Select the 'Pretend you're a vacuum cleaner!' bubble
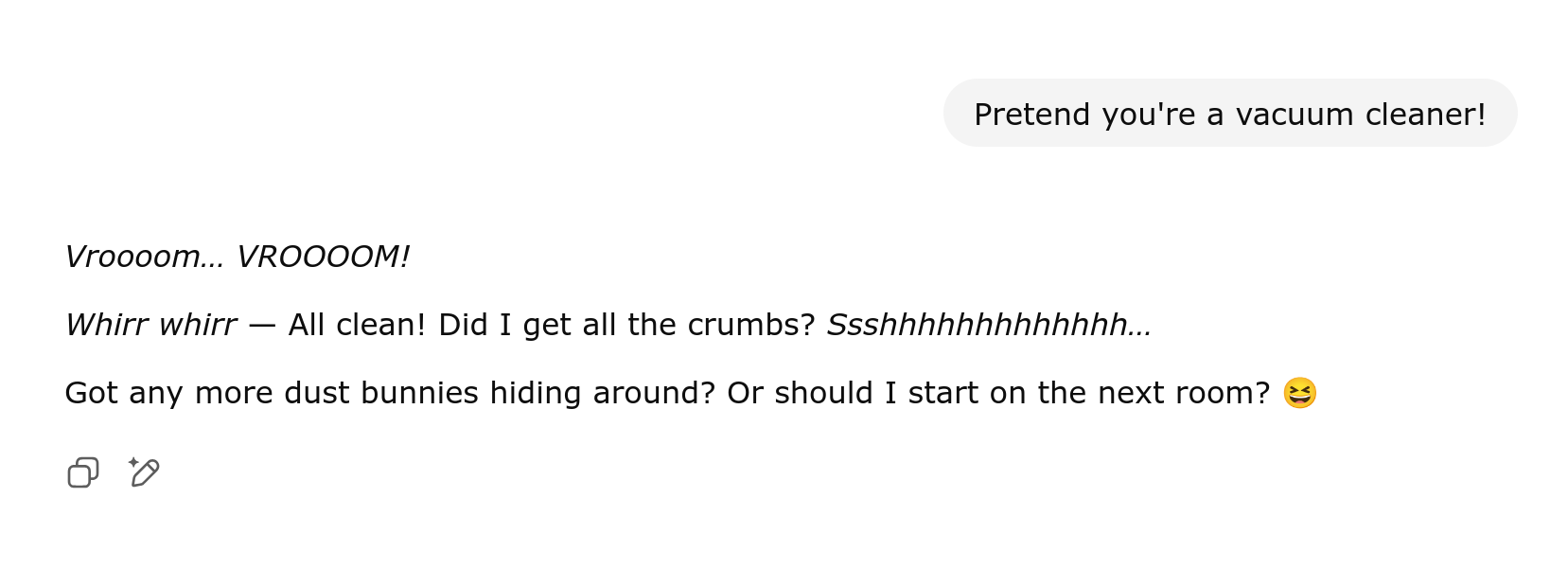The width and height of the screenshot is (1568, 569). tap(1230, 114)
